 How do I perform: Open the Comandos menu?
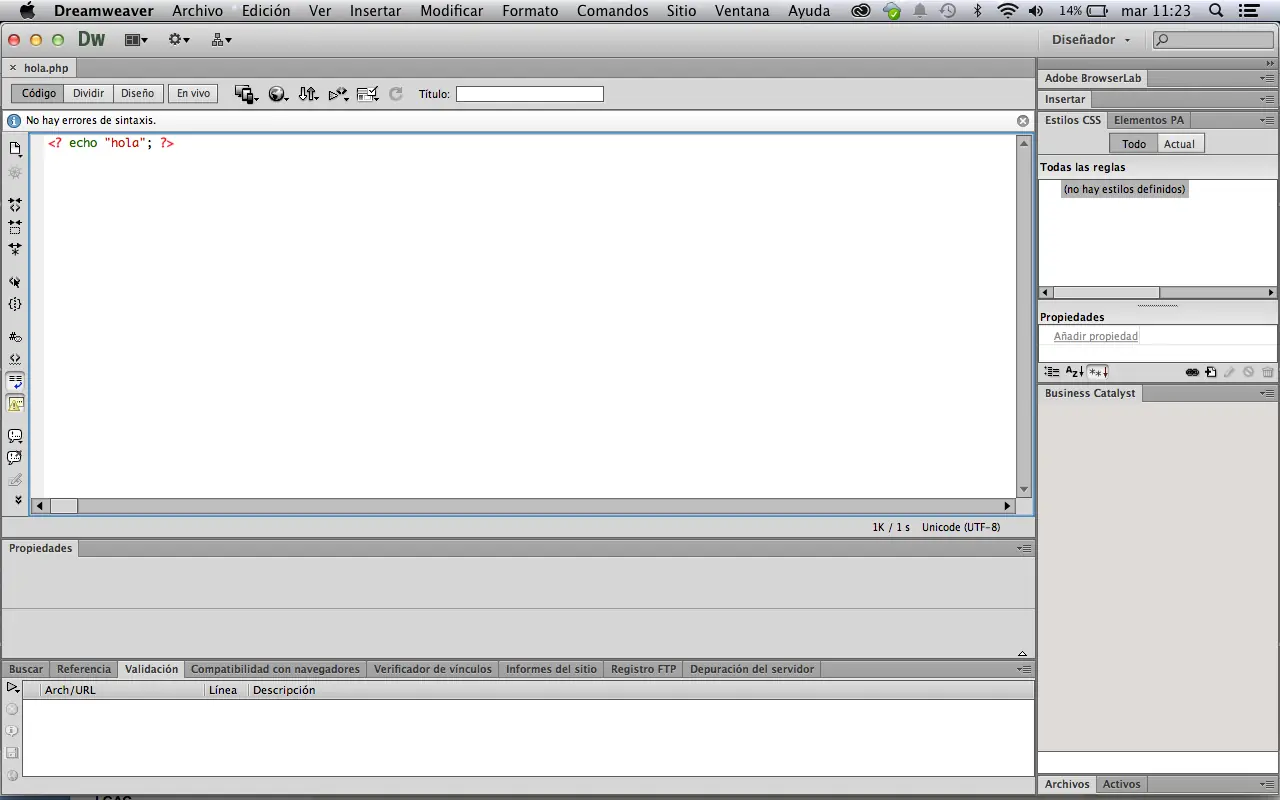click(612, 11)
